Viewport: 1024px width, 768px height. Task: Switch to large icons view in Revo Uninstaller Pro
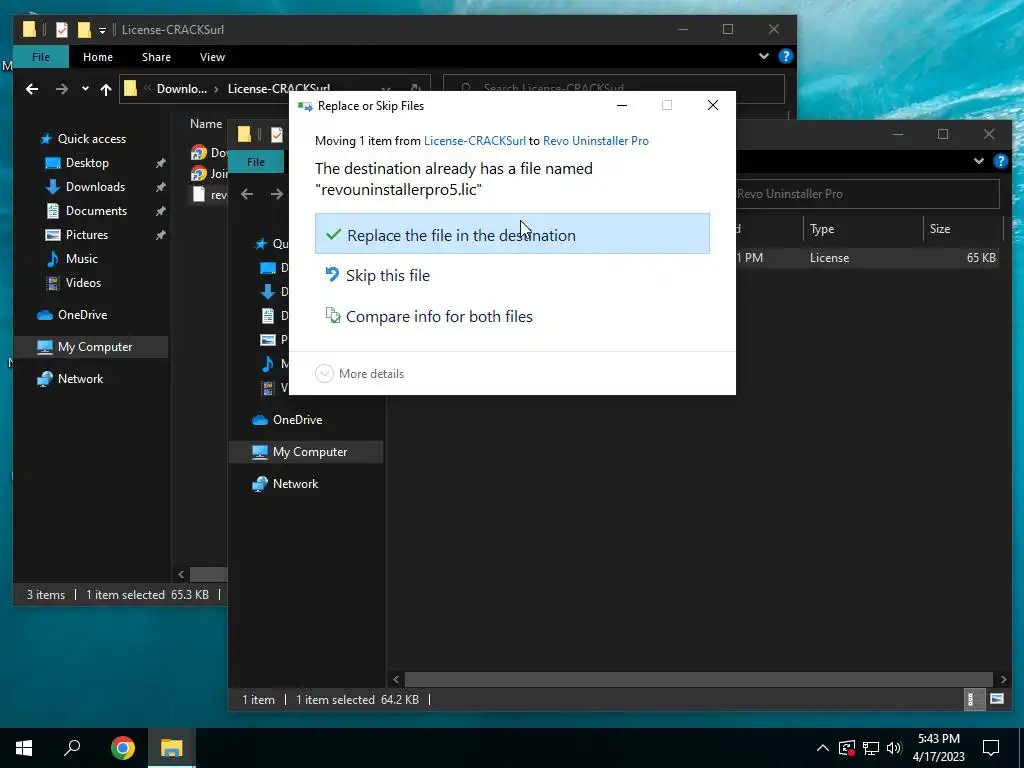point(997,699)
